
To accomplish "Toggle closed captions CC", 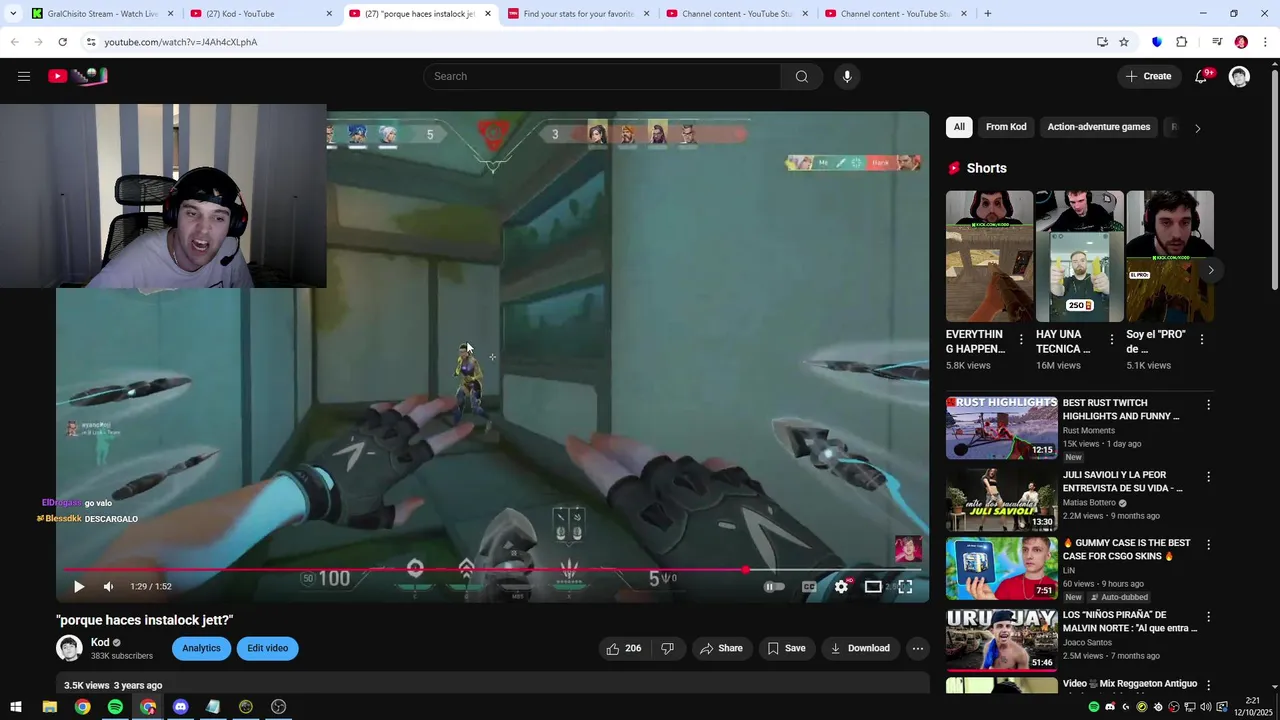I will click(808, 587).
